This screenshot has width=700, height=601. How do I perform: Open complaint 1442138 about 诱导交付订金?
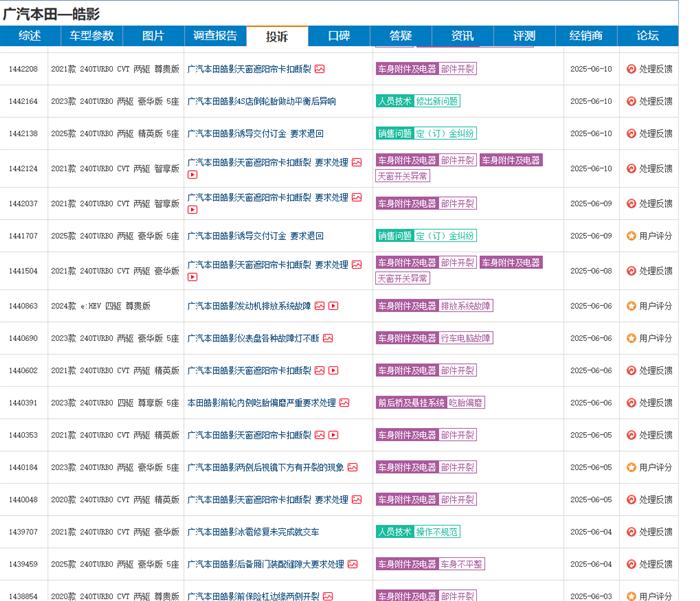255,134
